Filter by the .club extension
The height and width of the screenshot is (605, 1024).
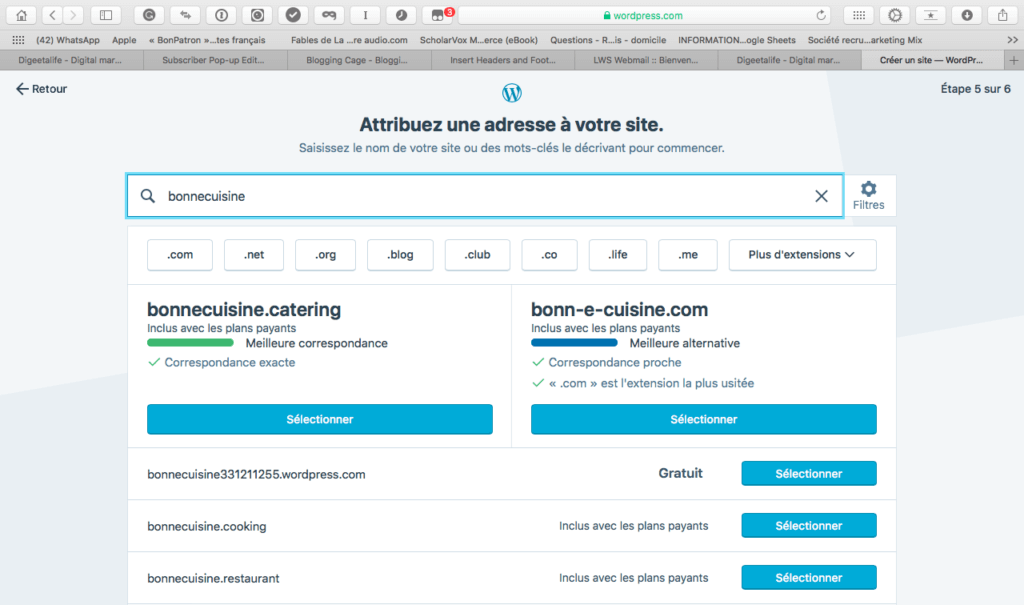pos(477,255)
